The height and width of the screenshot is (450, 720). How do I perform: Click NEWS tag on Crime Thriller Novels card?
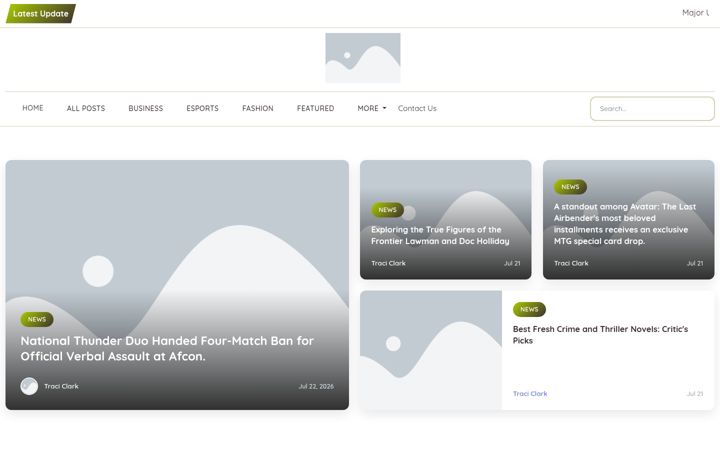(x=529, y=309)
